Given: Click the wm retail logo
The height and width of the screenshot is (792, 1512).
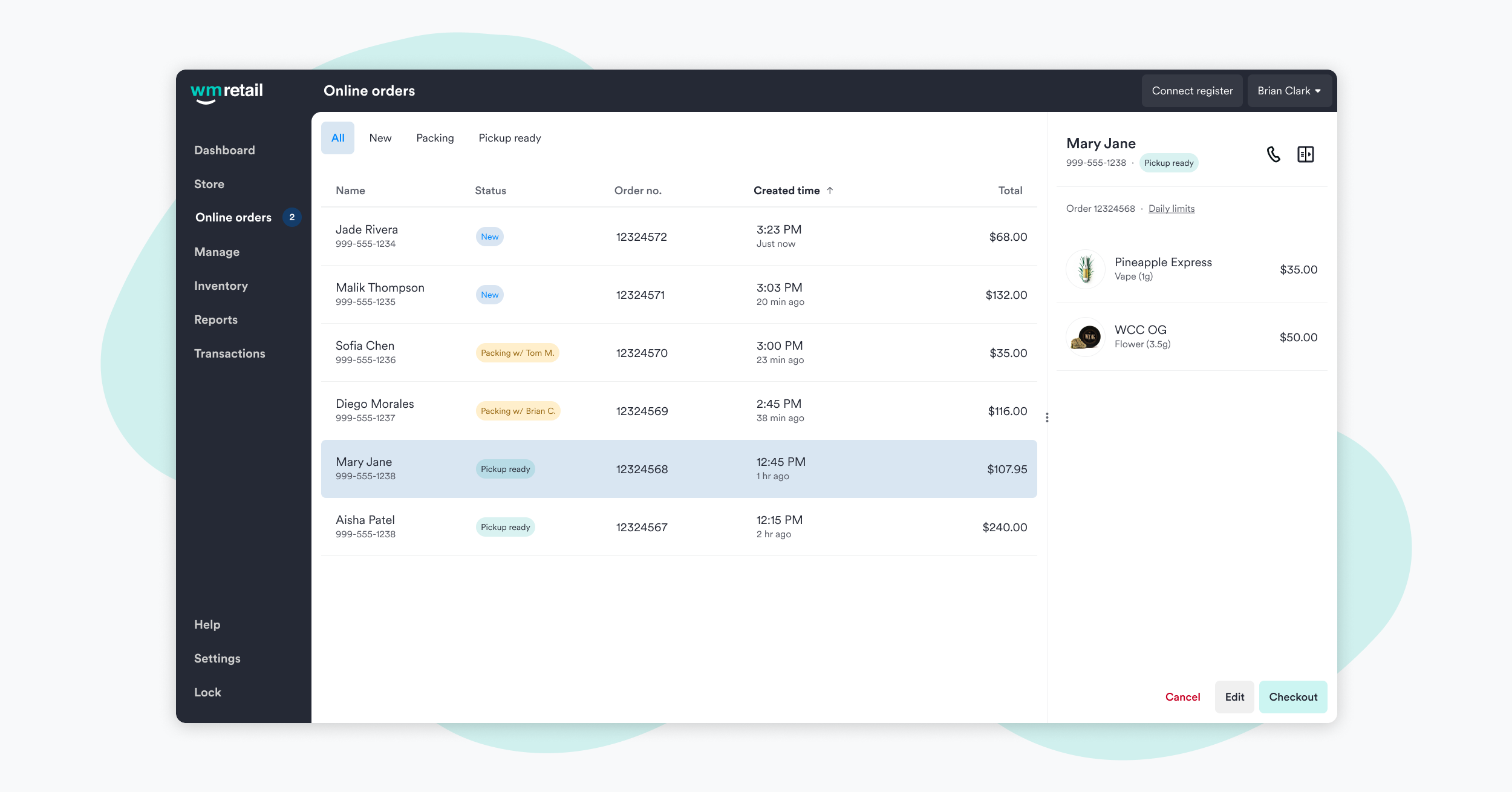Looking at the screenshot, I should pos(227,92).
